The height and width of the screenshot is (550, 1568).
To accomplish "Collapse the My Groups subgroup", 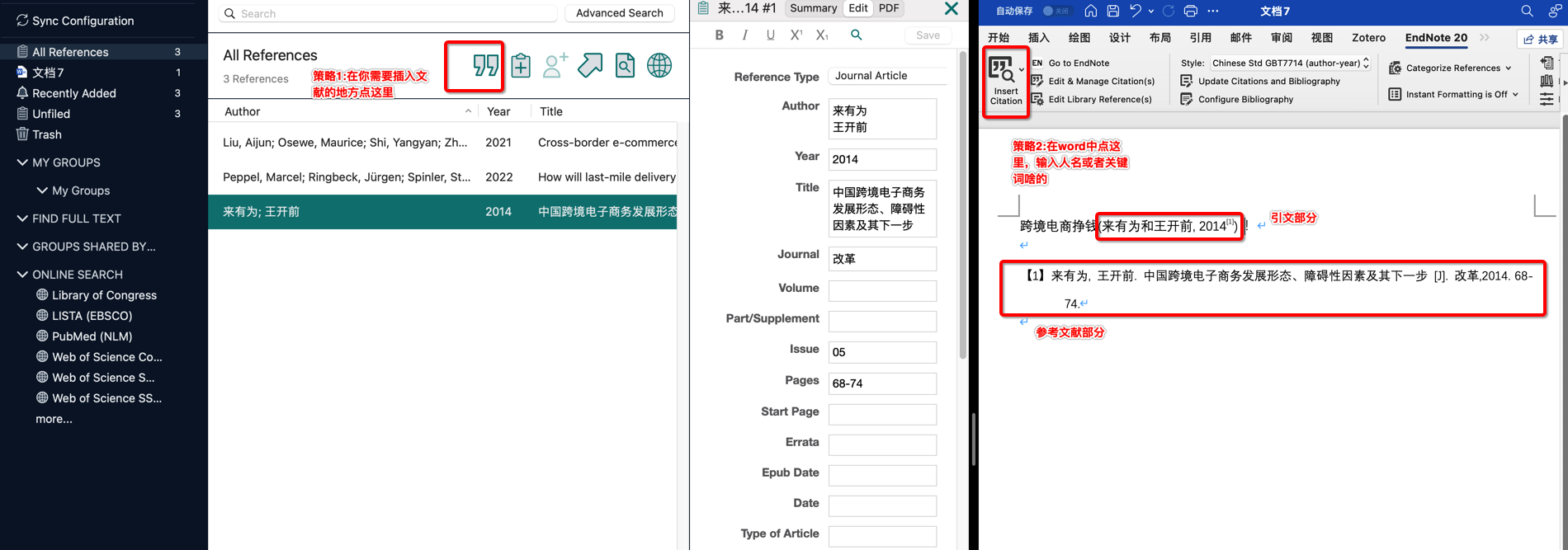I will click(42, 190).
